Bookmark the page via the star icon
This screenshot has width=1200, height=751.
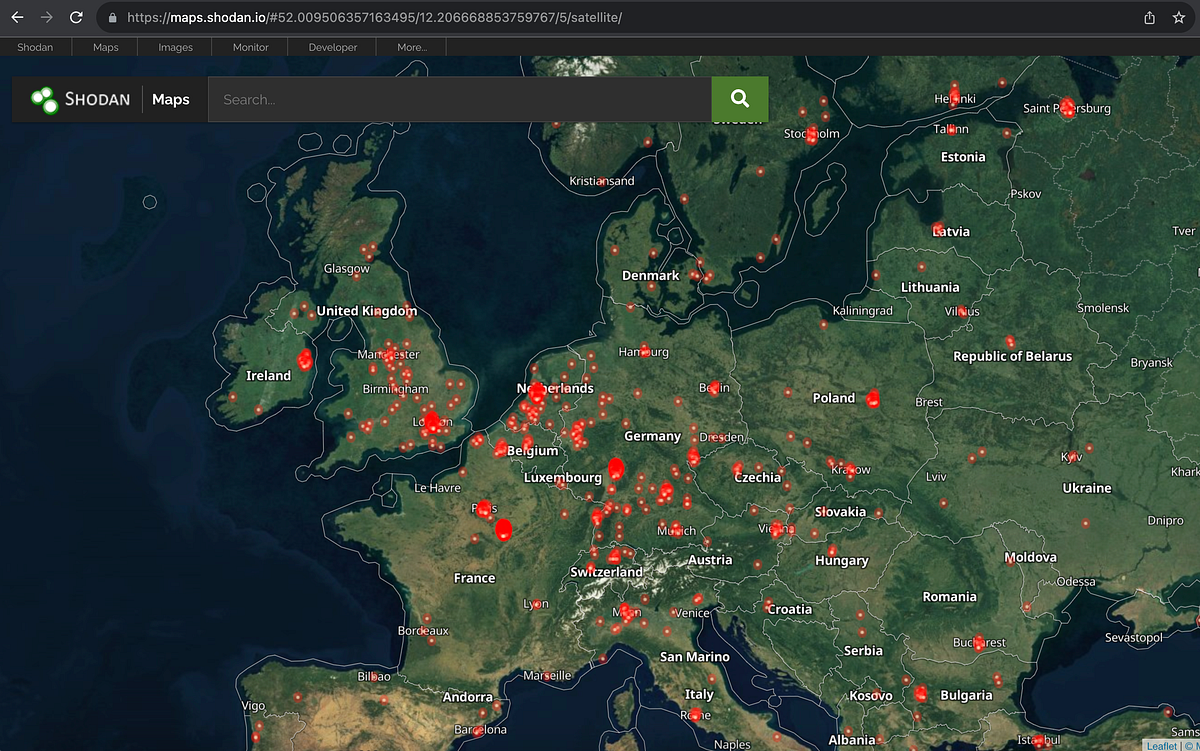pyautogui.click(x=1180, y=17)
